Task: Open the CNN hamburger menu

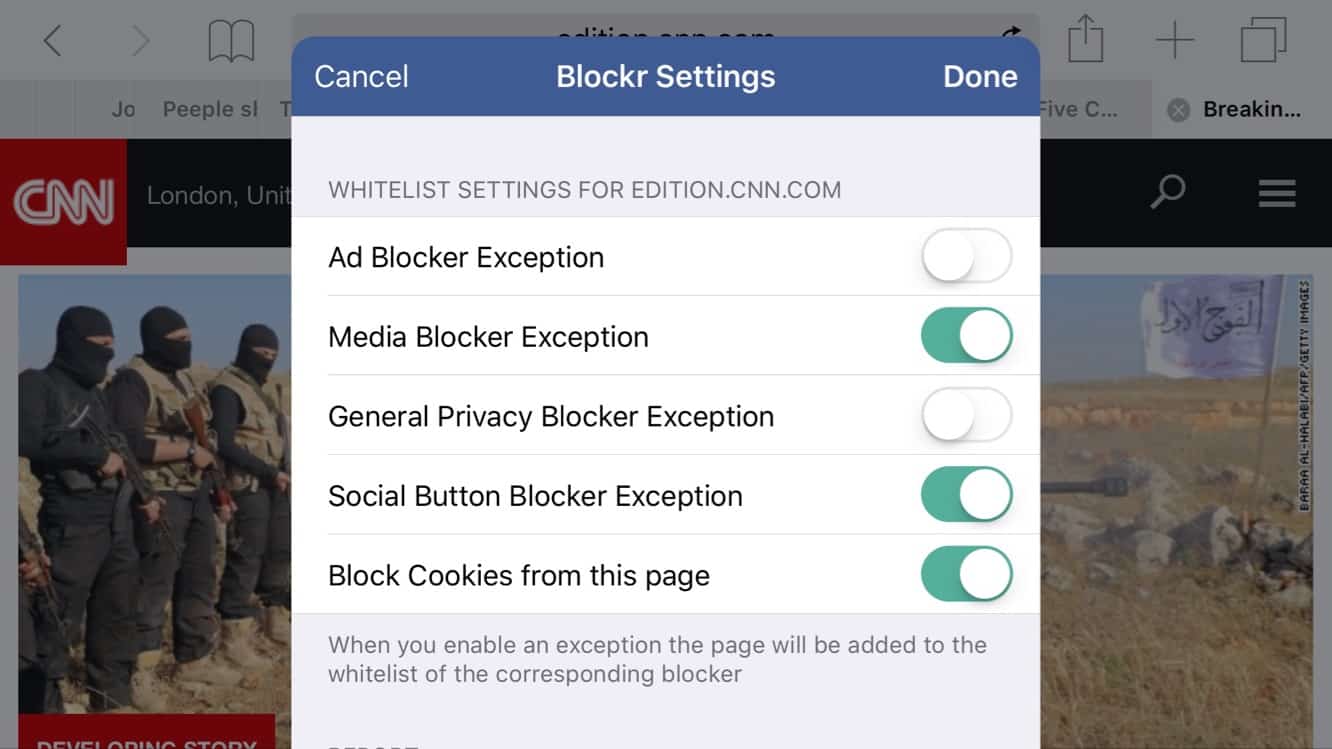Action: [x=1277, y=192]
